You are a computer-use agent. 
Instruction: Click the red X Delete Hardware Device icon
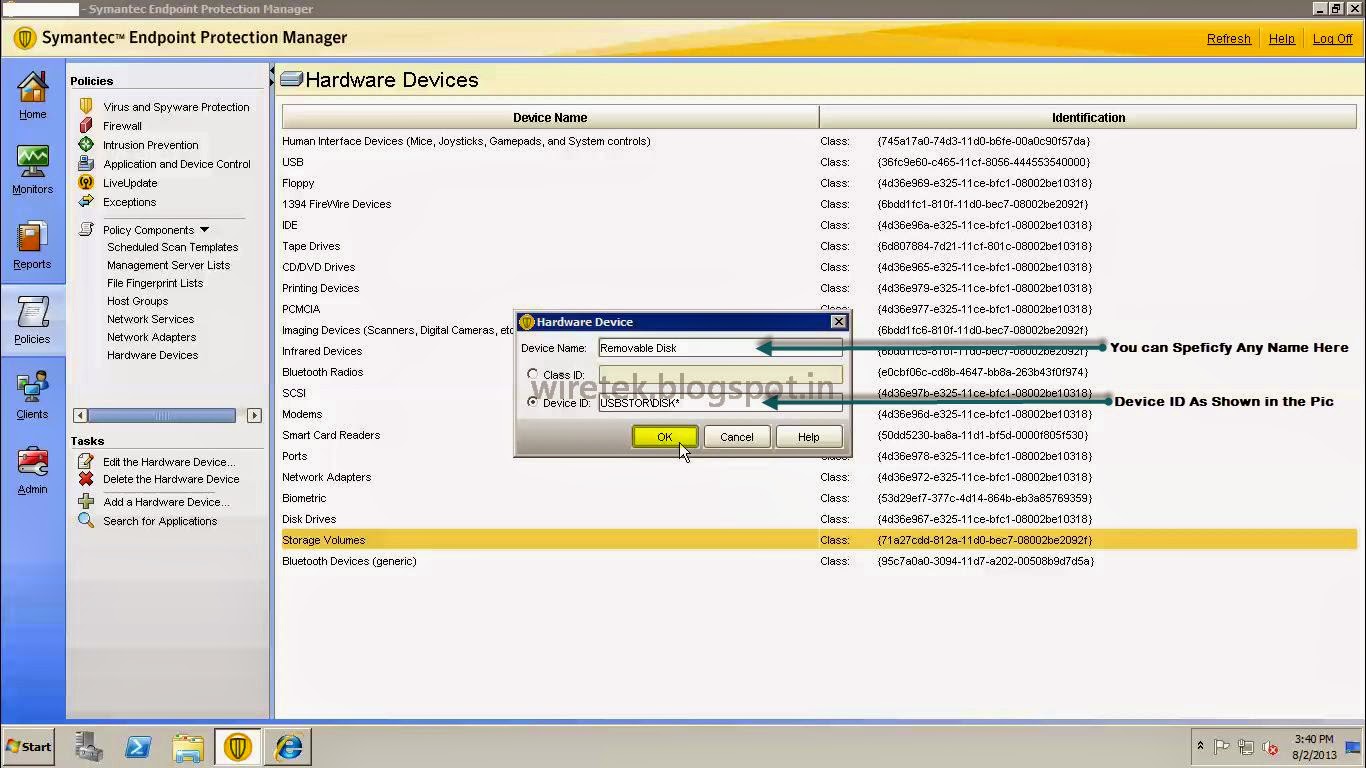point(86,479)
